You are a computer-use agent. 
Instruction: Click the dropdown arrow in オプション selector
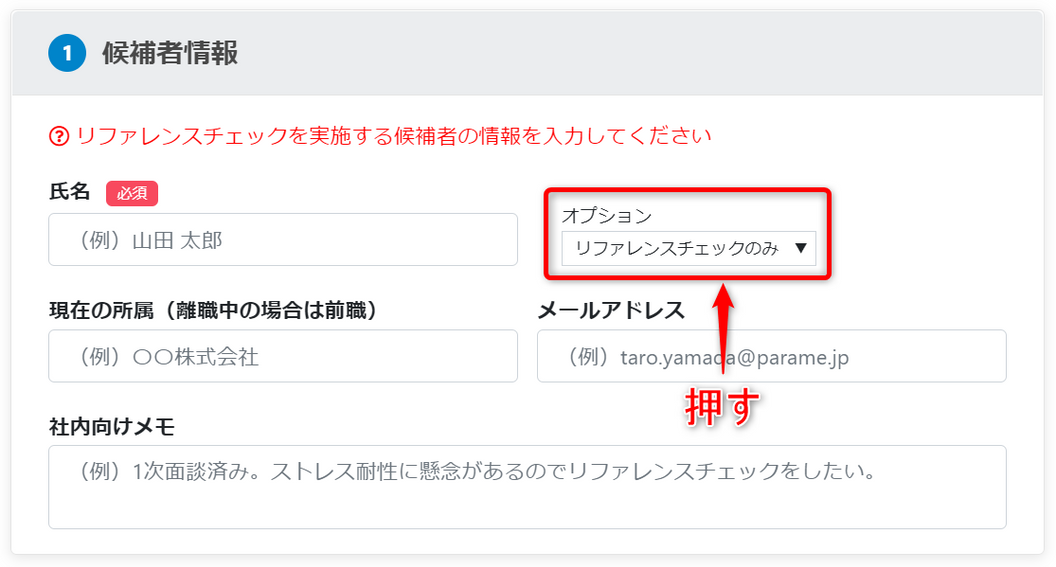point(801,248)
